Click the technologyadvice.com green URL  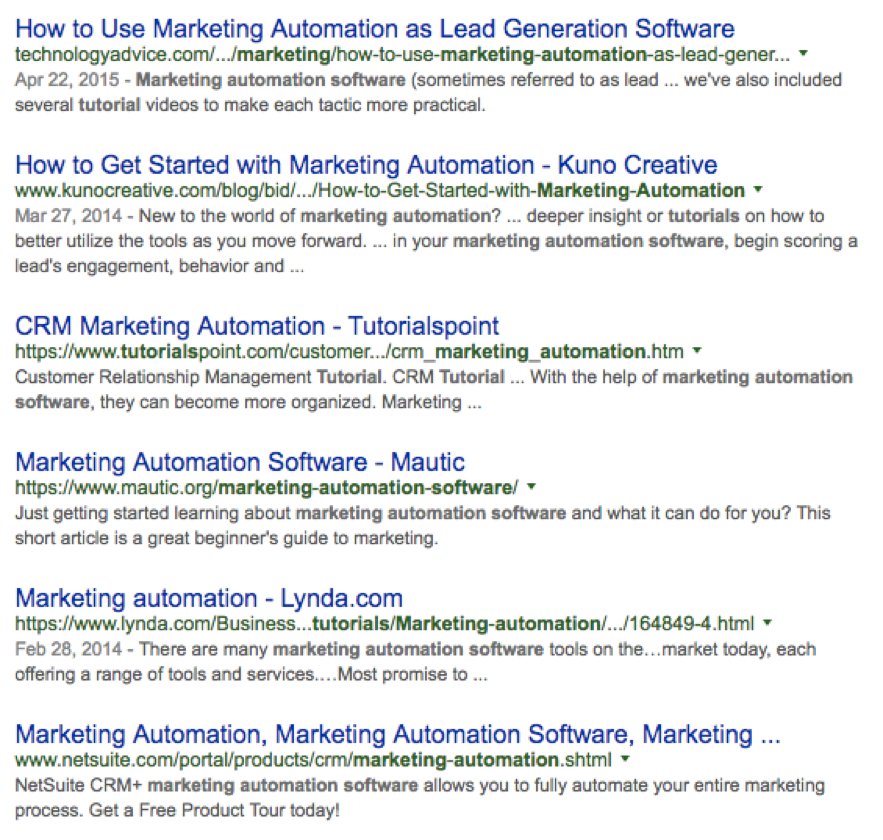[403, 55]
